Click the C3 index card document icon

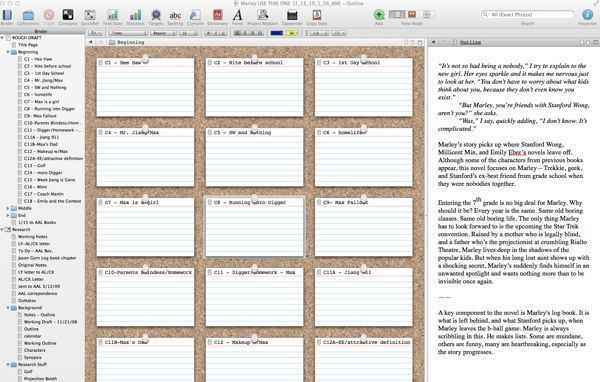coord(319,62)
